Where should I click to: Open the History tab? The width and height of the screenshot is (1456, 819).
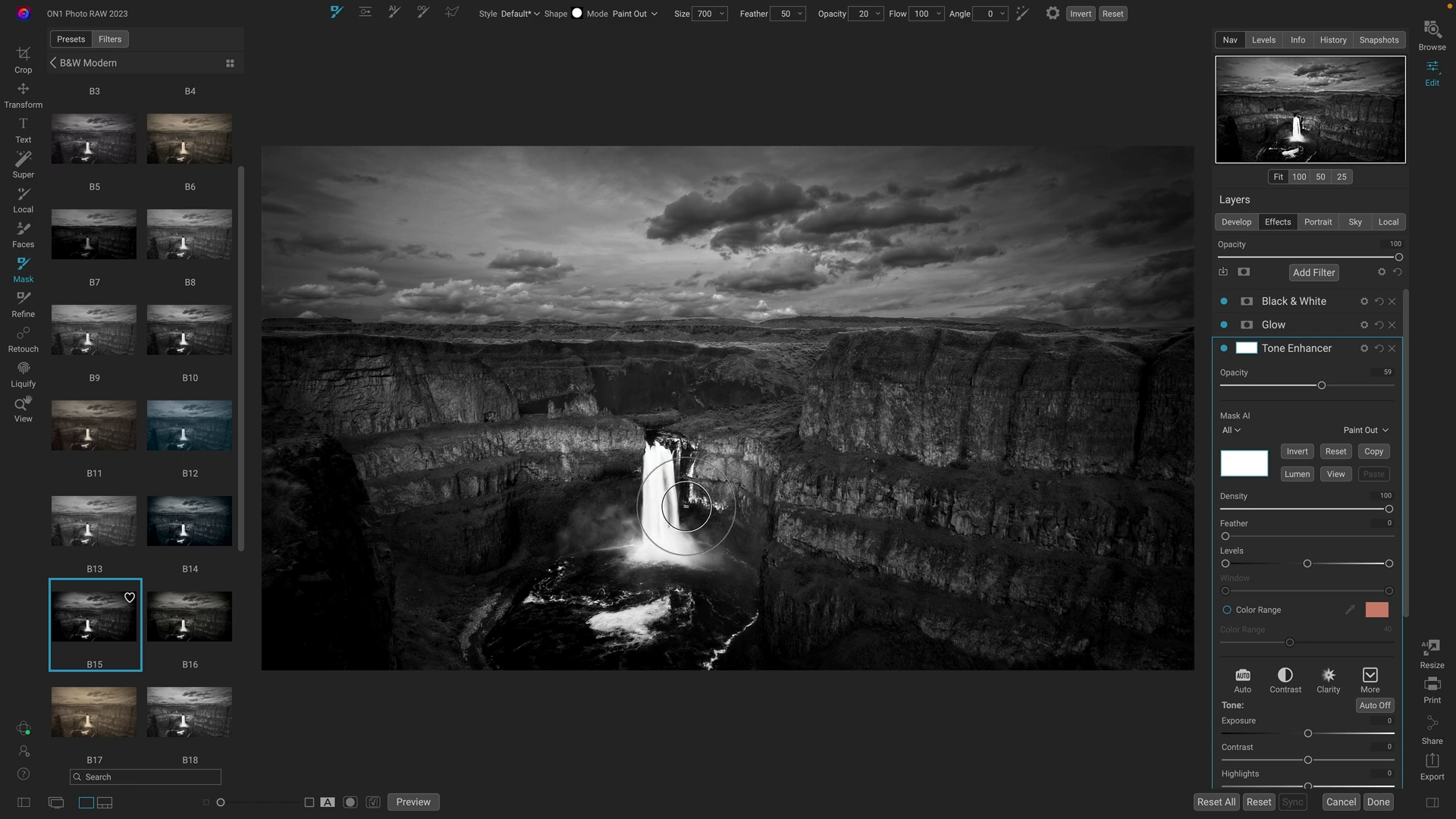[1332, 40]
